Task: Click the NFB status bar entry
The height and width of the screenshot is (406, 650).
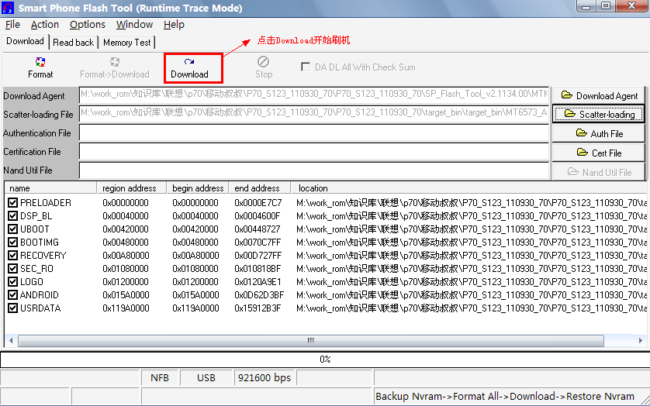Action: [160, 378]
